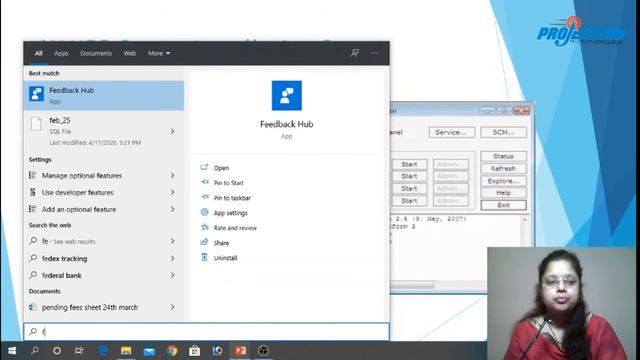Switch to the Web search tab
Viewport: 640px width, 360px height.
130,53
